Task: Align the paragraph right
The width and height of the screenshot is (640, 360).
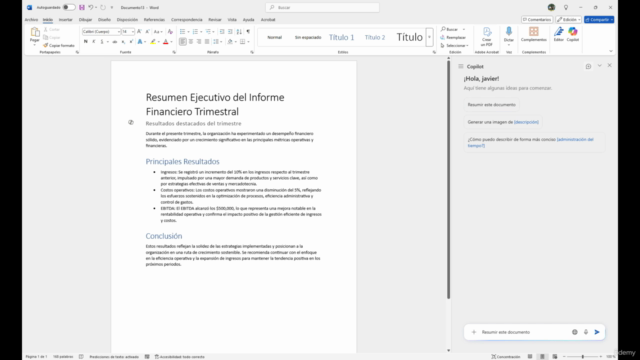Action: click(x=199, y=42)
